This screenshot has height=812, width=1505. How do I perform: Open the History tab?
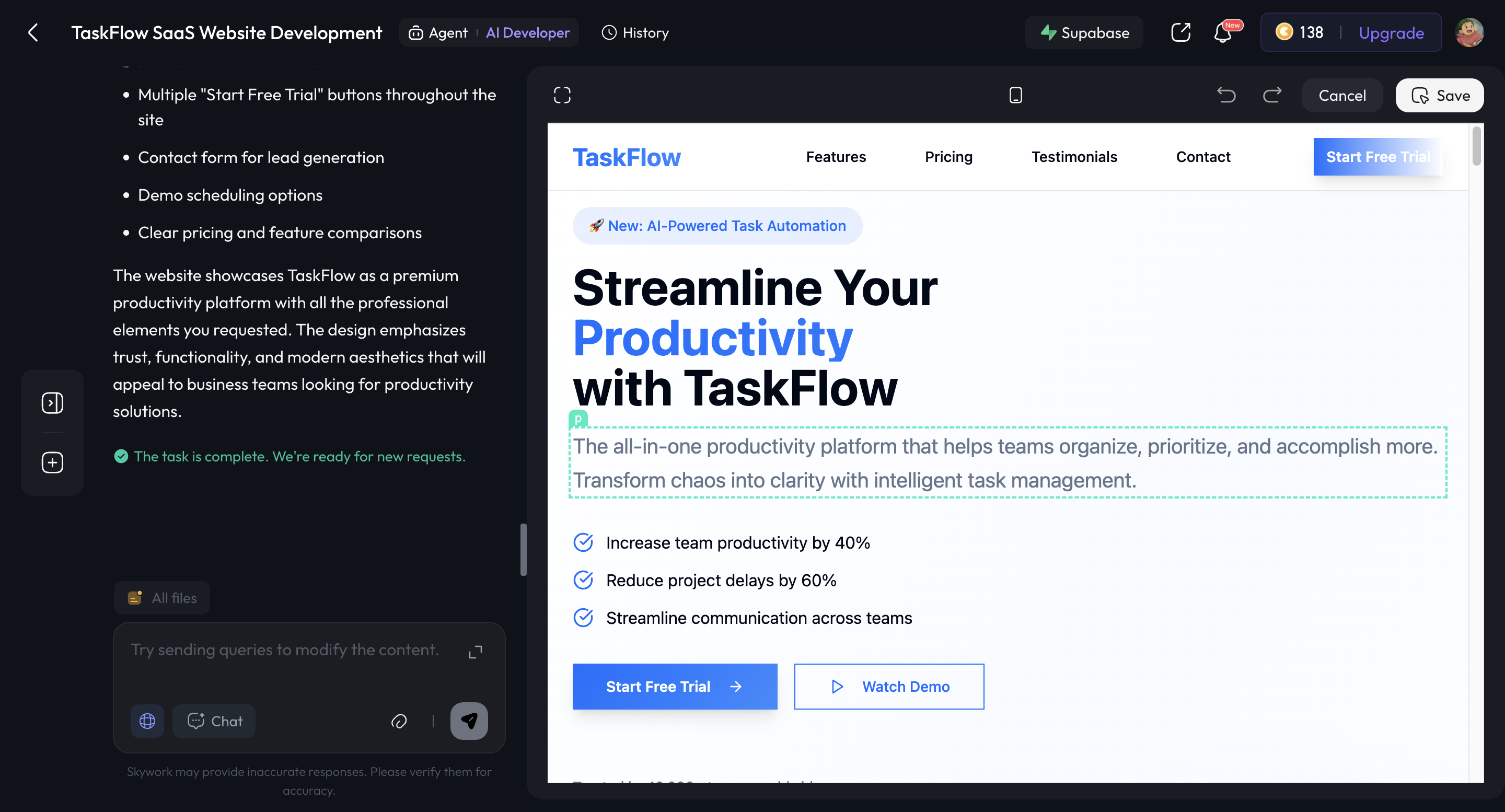click(x=635, y=33)
